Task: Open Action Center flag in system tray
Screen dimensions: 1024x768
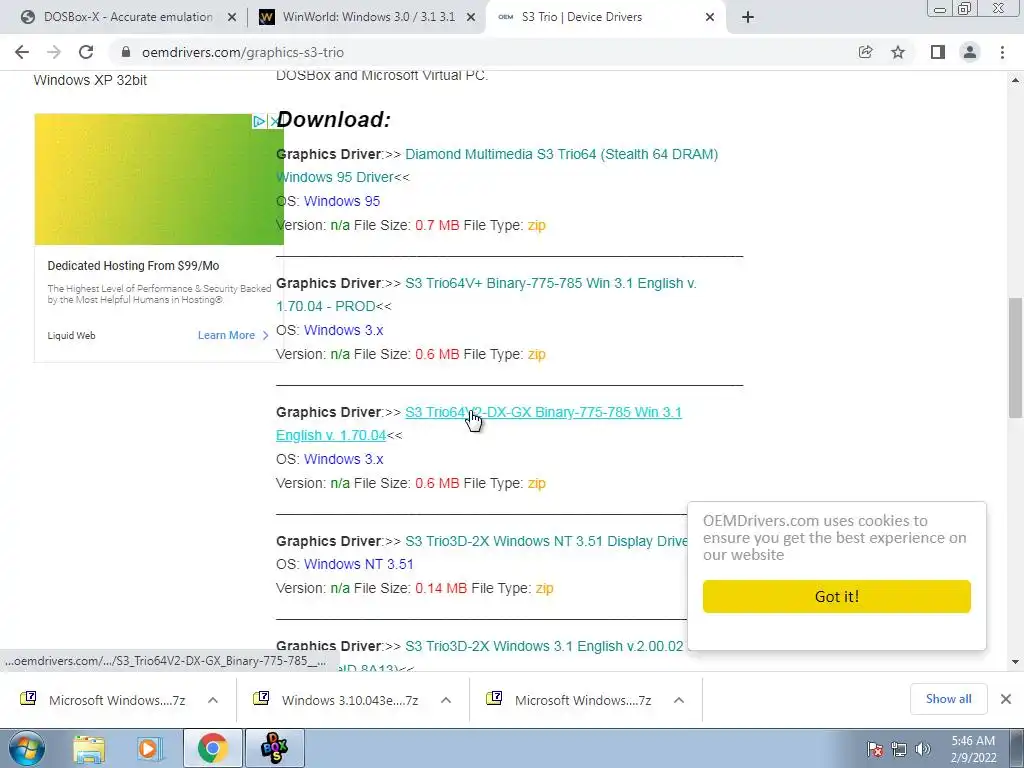Action: tap(875, 749)
